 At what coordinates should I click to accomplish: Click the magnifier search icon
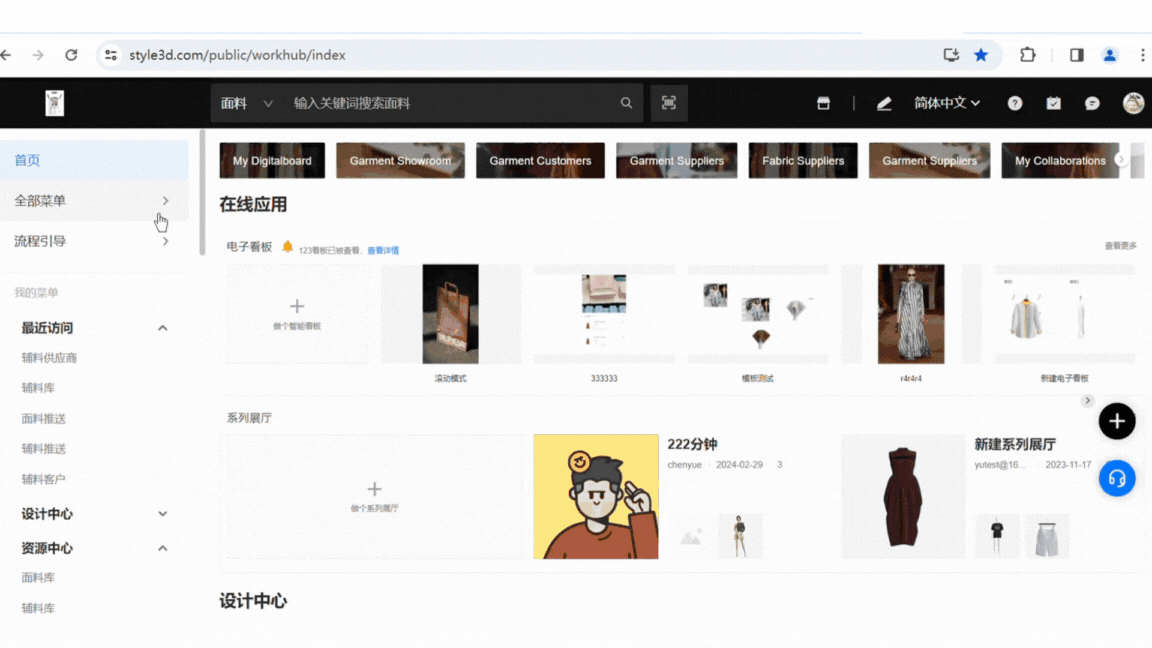coord(626,103)
